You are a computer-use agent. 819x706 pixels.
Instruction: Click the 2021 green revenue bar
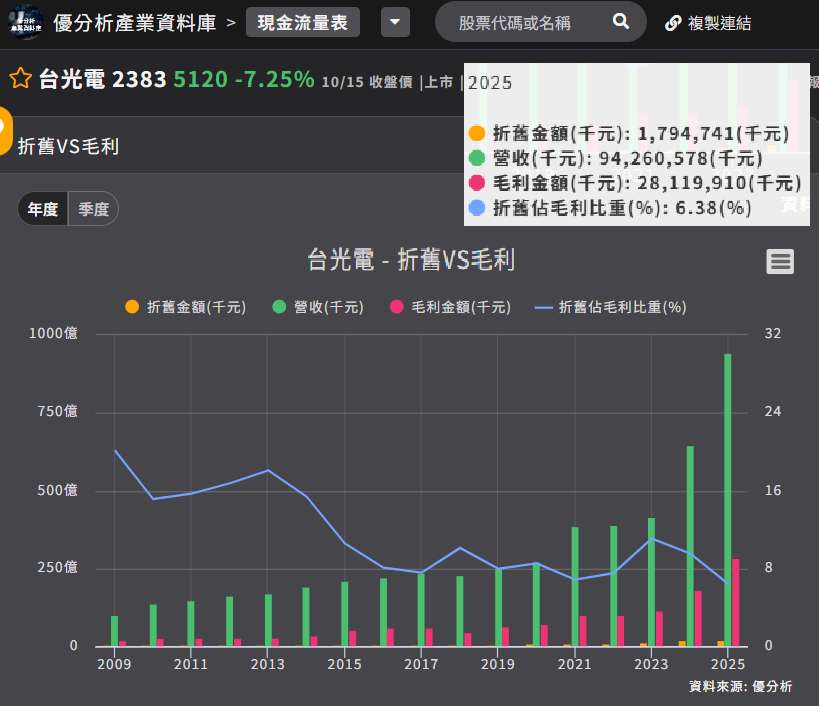pyautogui.click(x=575, y=586)
